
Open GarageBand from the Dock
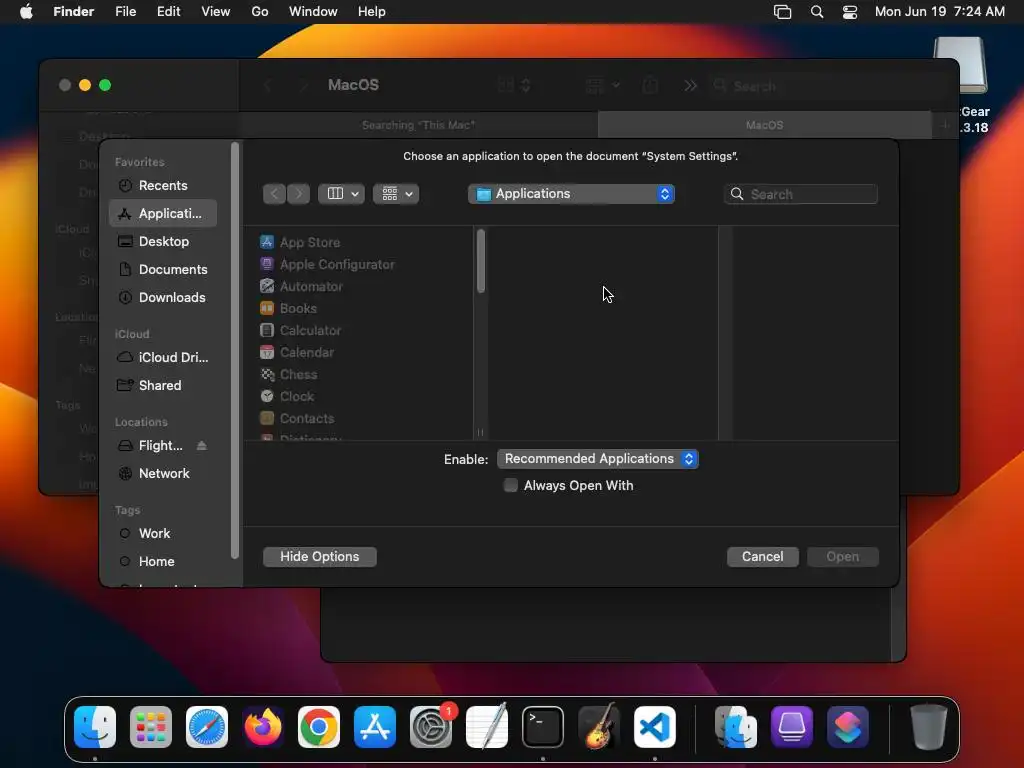tap(599, 727)
